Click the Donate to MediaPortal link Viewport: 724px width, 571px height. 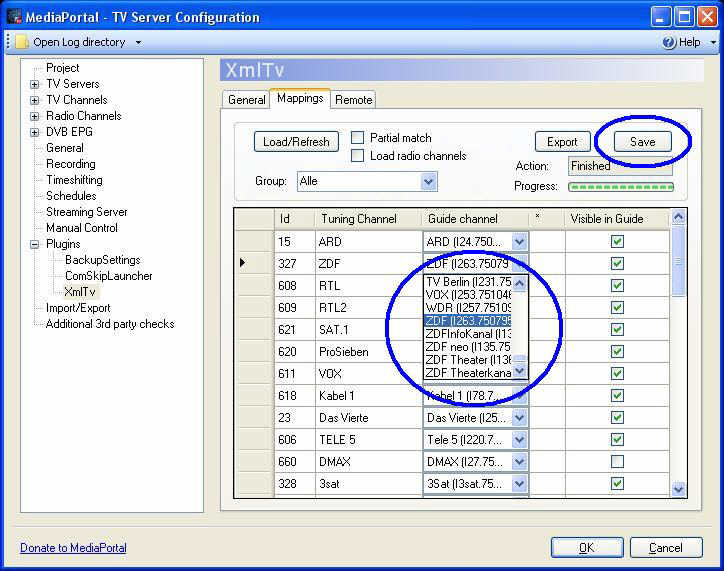(73, 548)
